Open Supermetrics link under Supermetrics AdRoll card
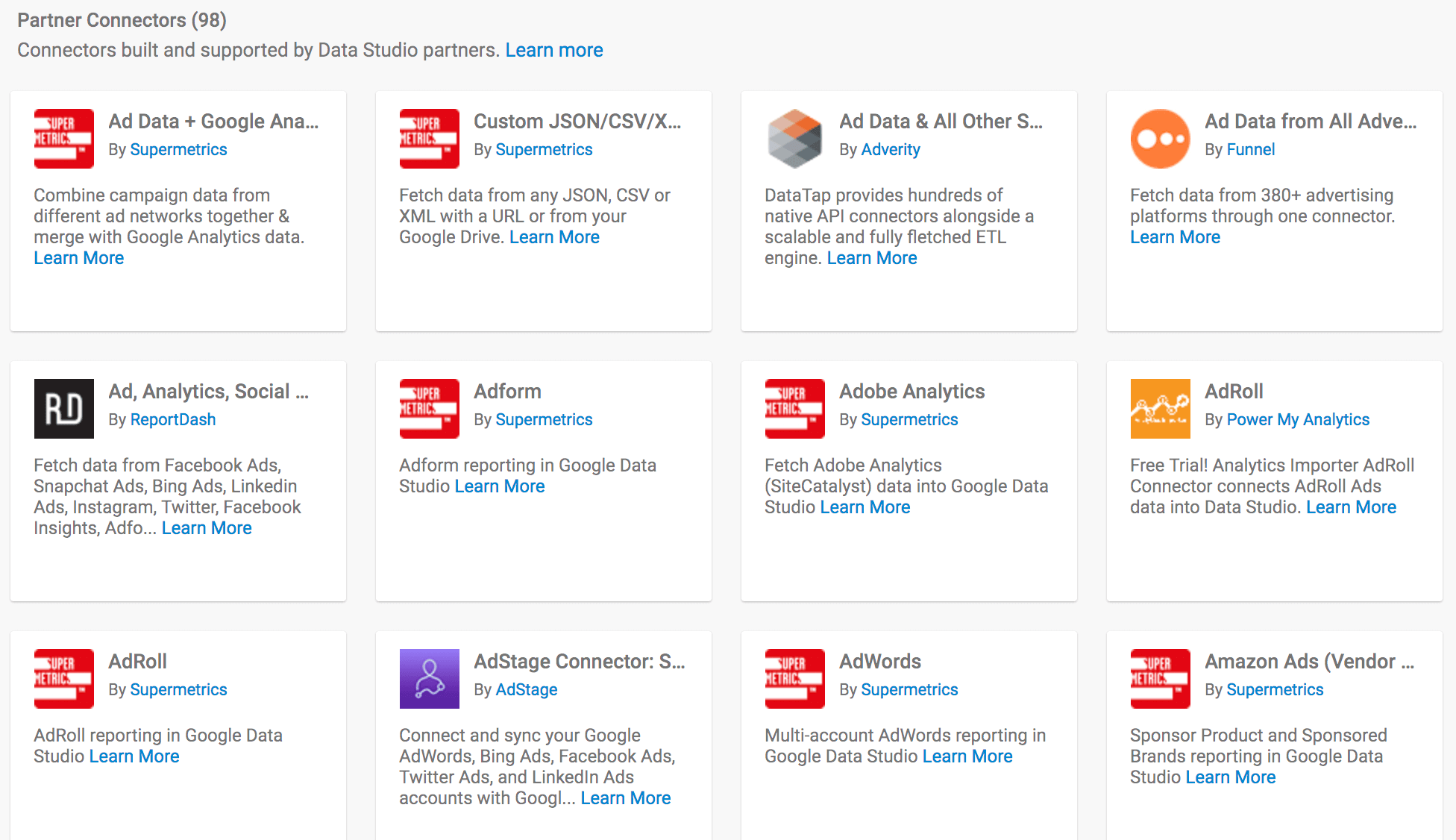This screenshot has height=840, width=1456. [178, 689]
